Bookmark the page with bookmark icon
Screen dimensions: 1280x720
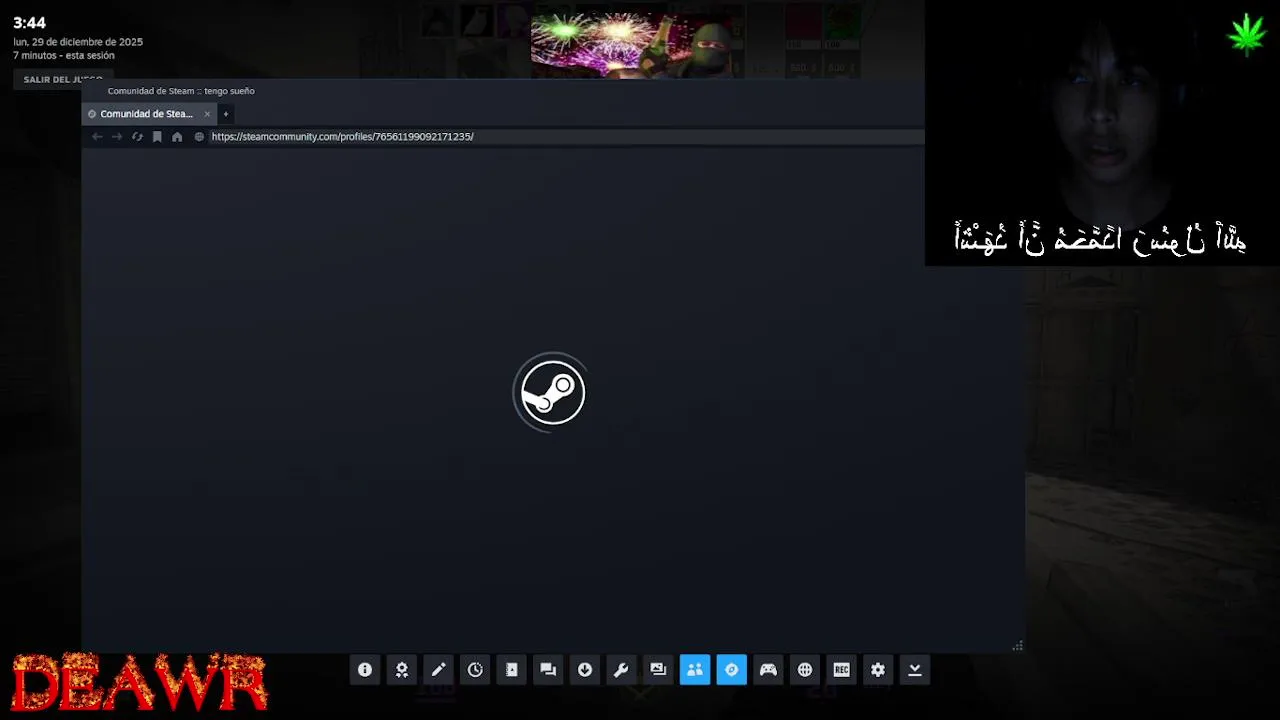tap(157, 137)
